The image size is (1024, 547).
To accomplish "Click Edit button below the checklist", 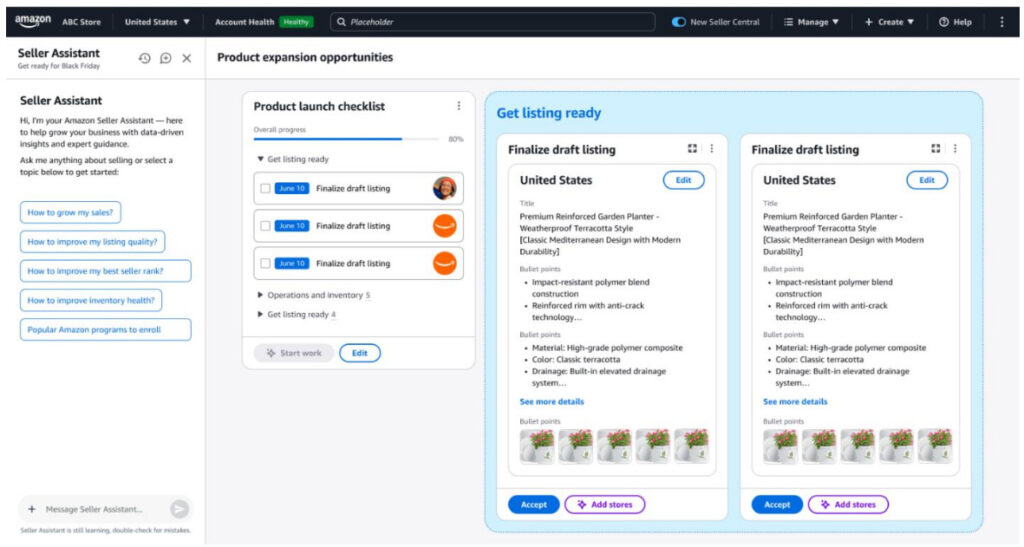I will tap(360, 353).
